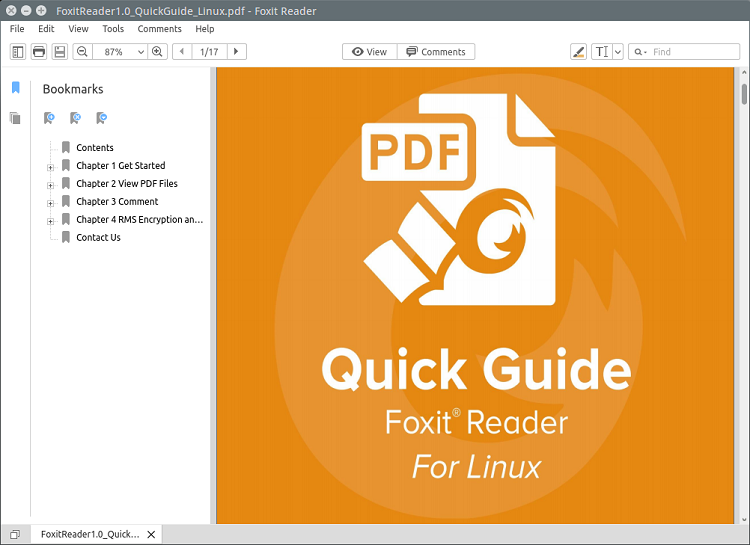This screenshot has width=750, height=545.
Task: Open the Tools menu
Action: coord(113,29)
